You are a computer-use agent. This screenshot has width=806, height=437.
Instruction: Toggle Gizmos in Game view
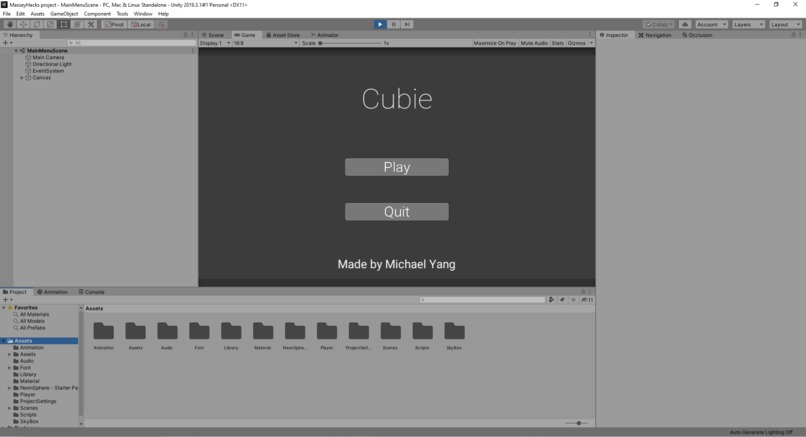coord(576,43)
